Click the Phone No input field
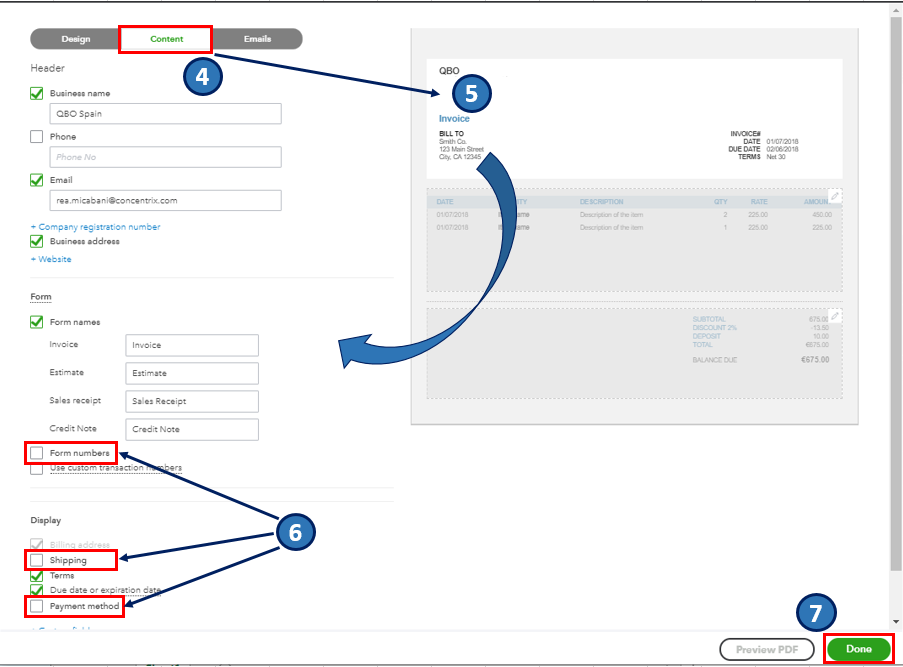903x667 pixels. pos(166,157)
